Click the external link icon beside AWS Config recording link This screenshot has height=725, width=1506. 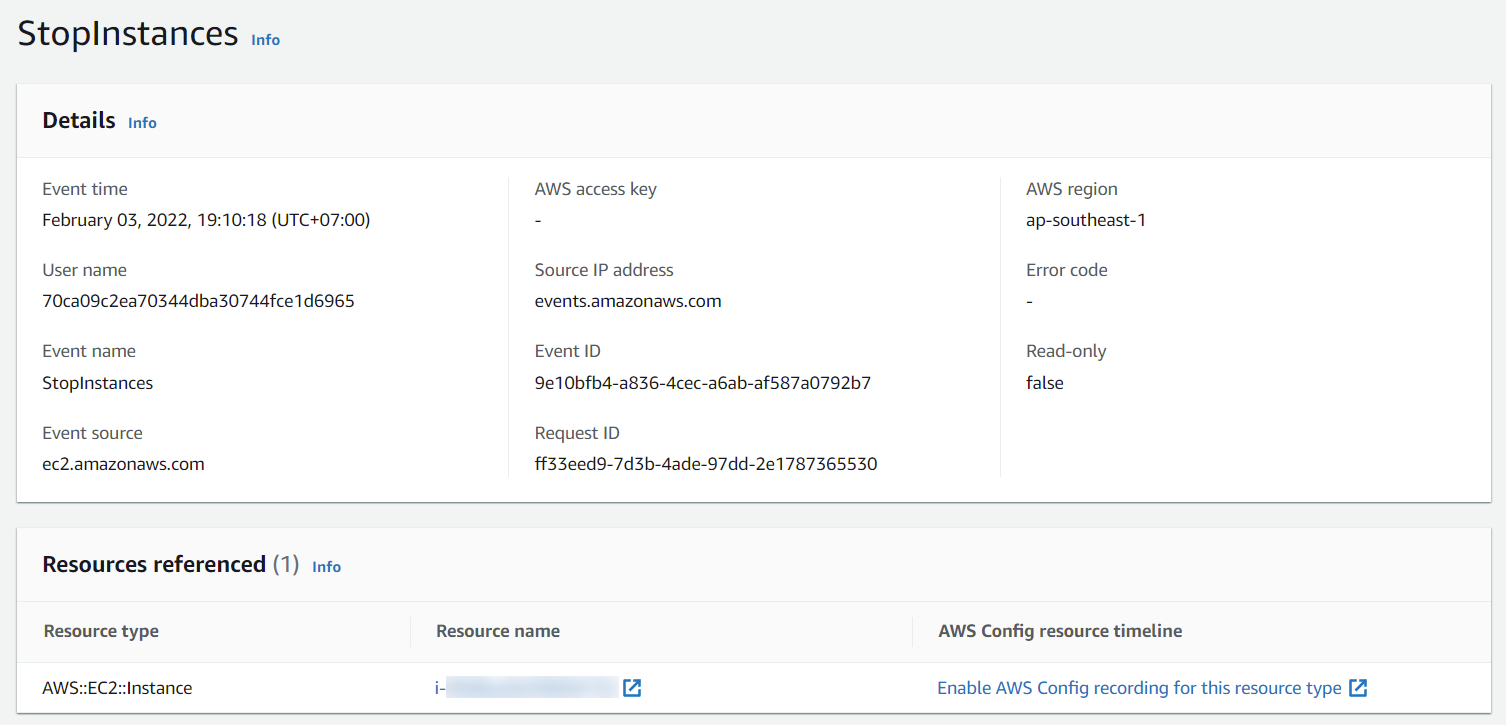pyautogui.click(x=1358, y=688)
